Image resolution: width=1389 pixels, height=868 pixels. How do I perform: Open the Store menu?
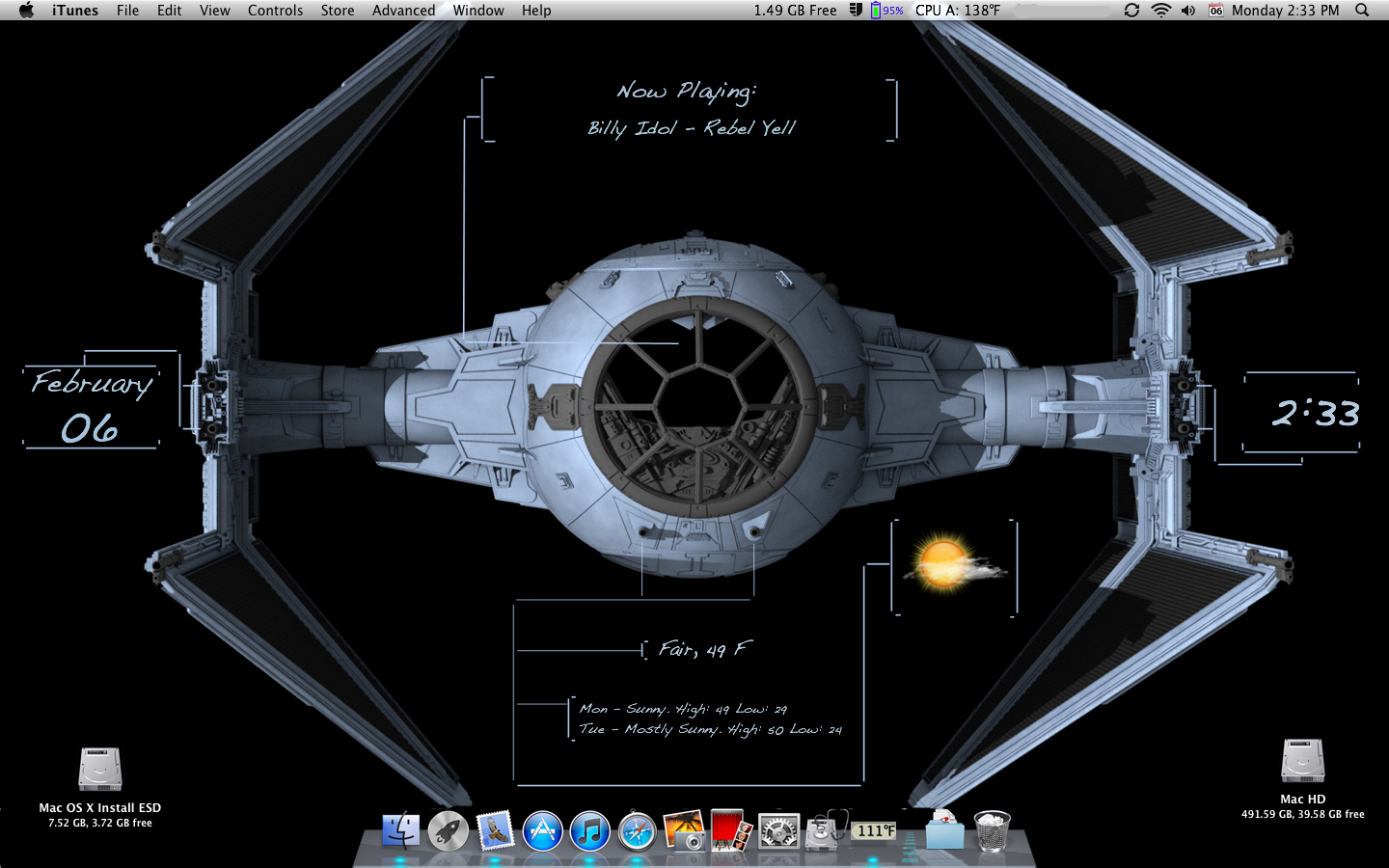(338, 10)
